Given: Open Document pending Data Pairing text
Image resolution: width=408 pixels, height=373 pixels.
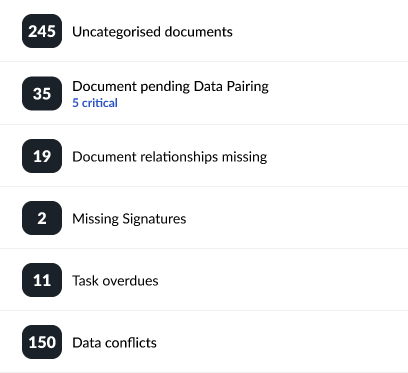Looking at the screenshot, I should point(170,86).
